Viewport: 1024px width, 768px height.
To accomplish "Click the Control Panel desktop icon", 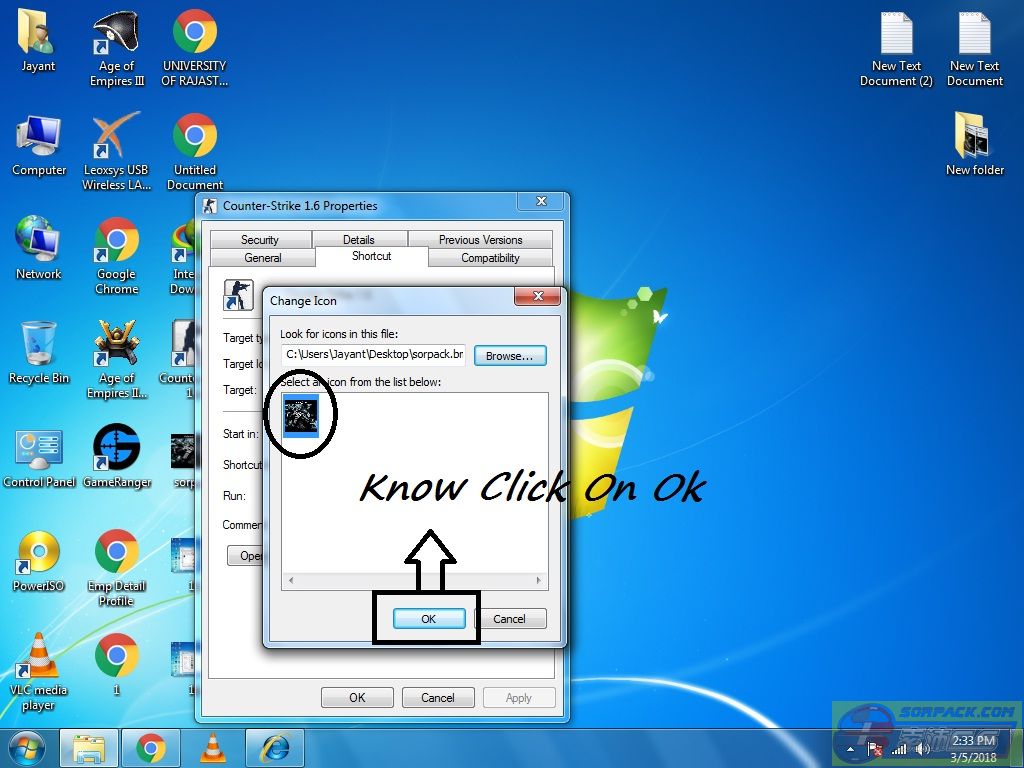I will pyautogui.click(x=39, y=455).
